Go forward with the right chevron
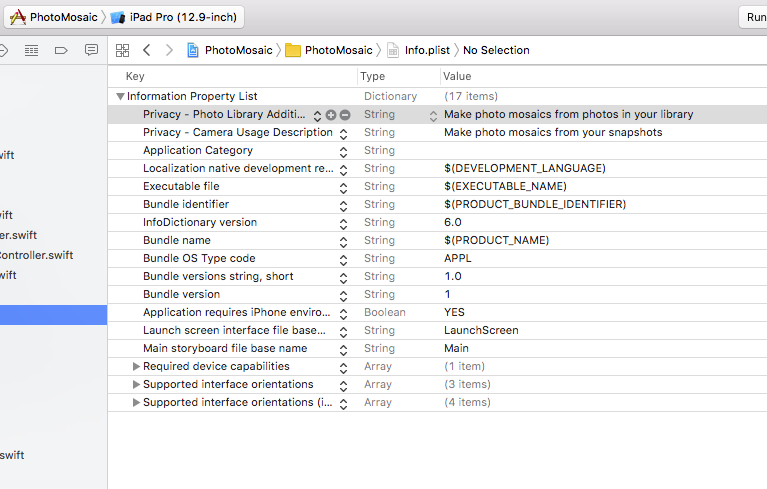 pyautogui.click(x=169, y=50)
